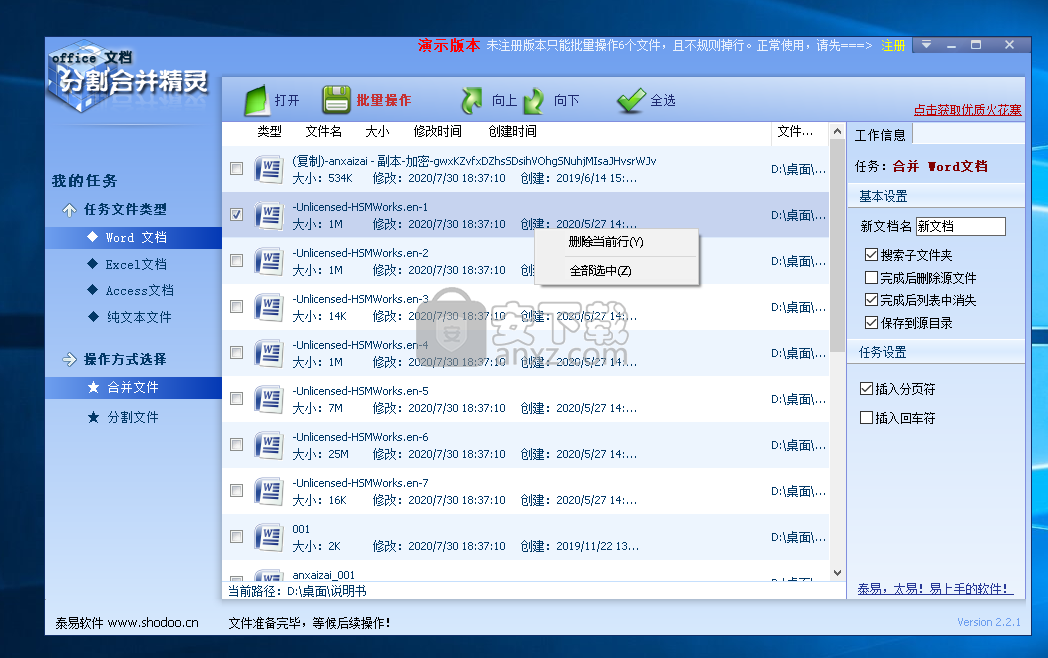Viewport: 1048px width, 658px height.
Task: Sort by the 大小 column header
Action: [377, 132]
